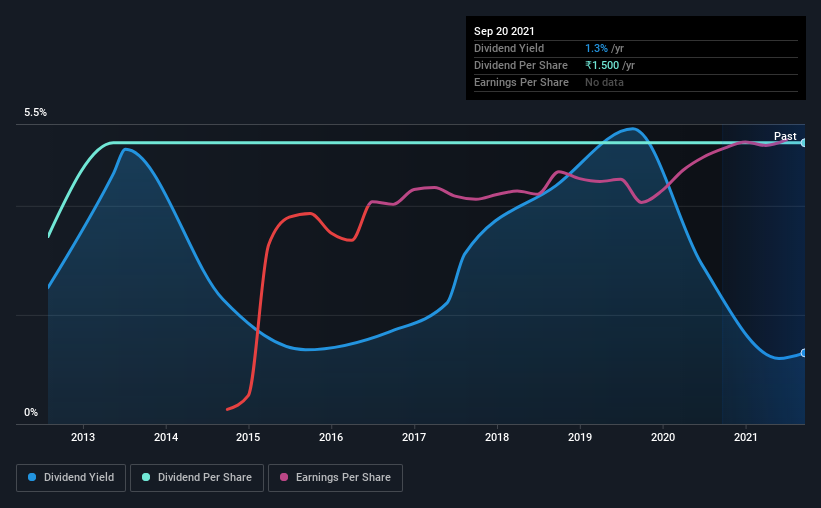
Task: Toggle the Dividend Yield legend button
Action: click(x=71, y=478)
